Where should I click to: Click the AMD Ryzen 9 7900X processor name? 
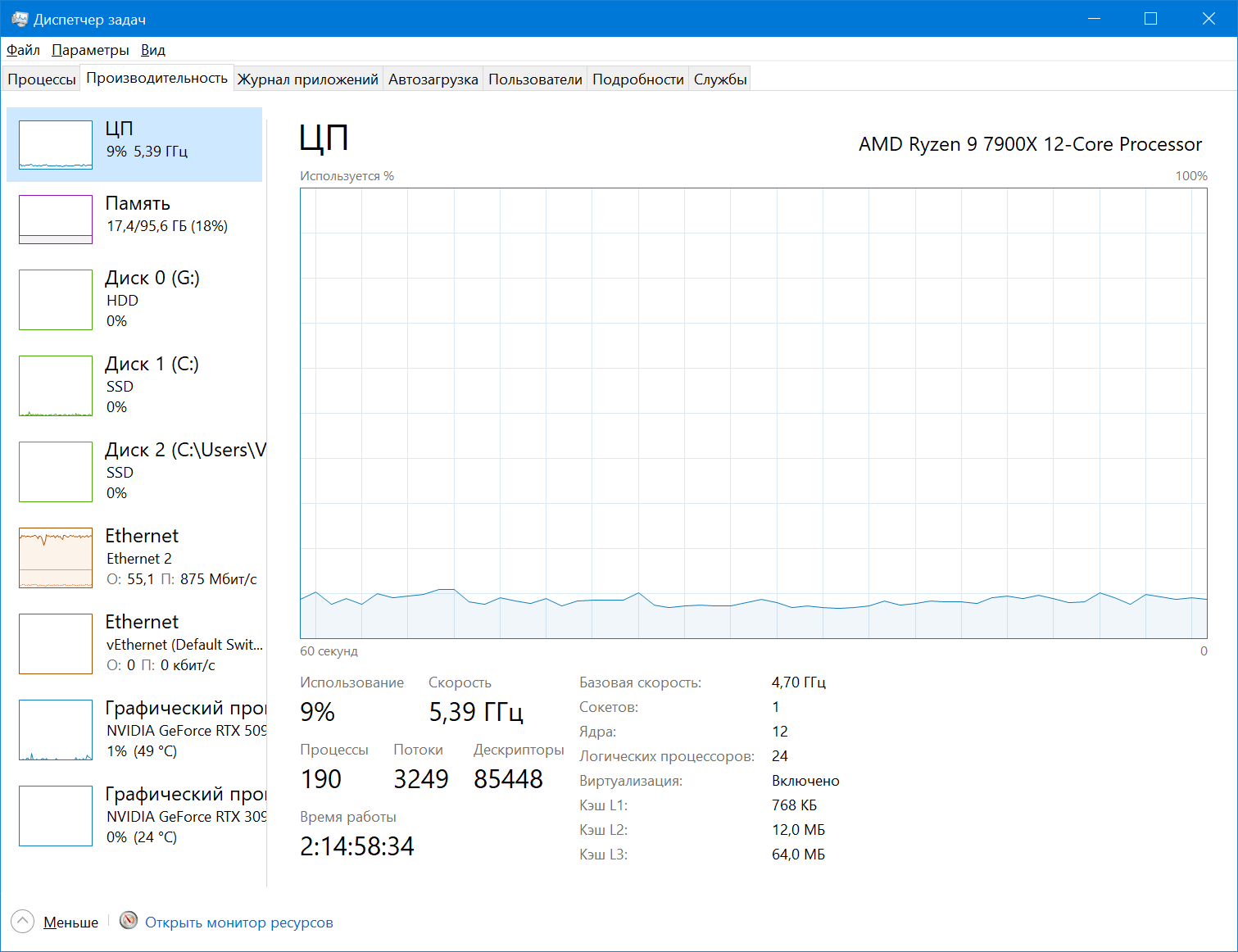[1030, 144]
